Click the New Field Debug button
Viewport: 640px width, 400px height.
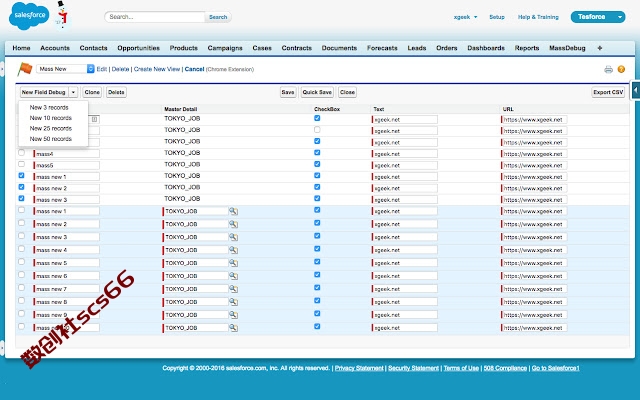(44, 92)
